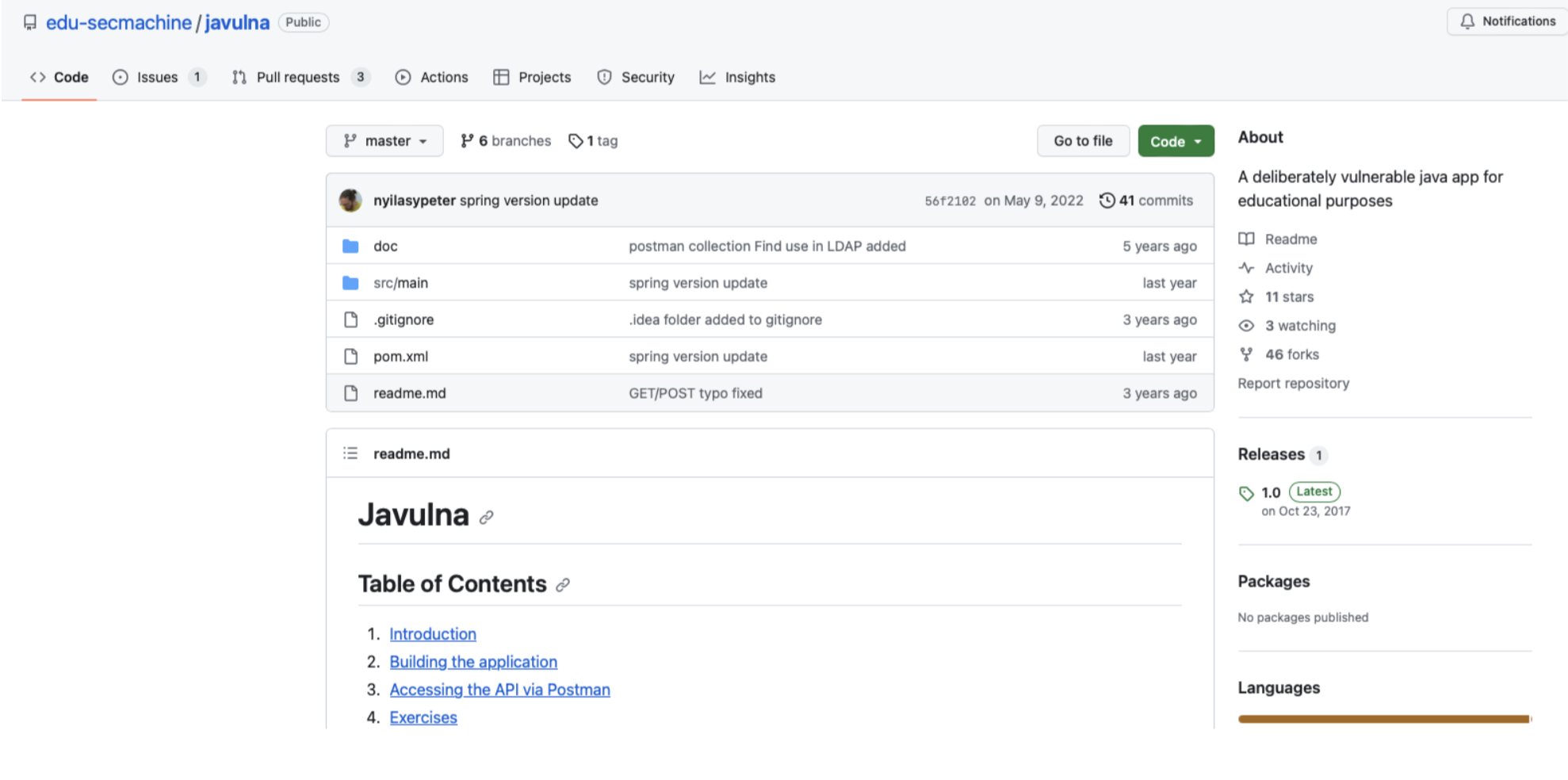
Task: Open the src/main folder
Action: (400, 282)
